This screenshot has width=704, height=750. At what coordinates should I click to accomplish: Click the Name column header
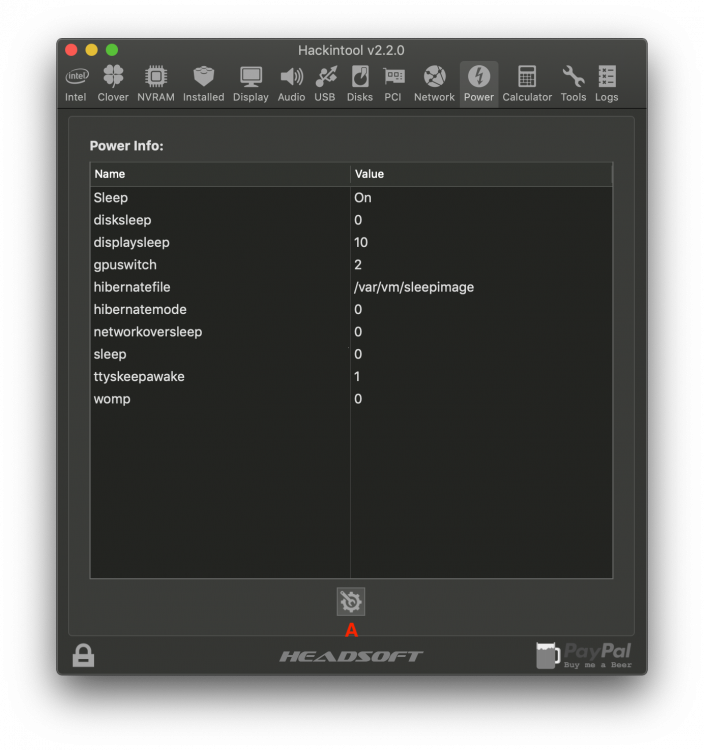pyautogui.click(x=220, y=174)
